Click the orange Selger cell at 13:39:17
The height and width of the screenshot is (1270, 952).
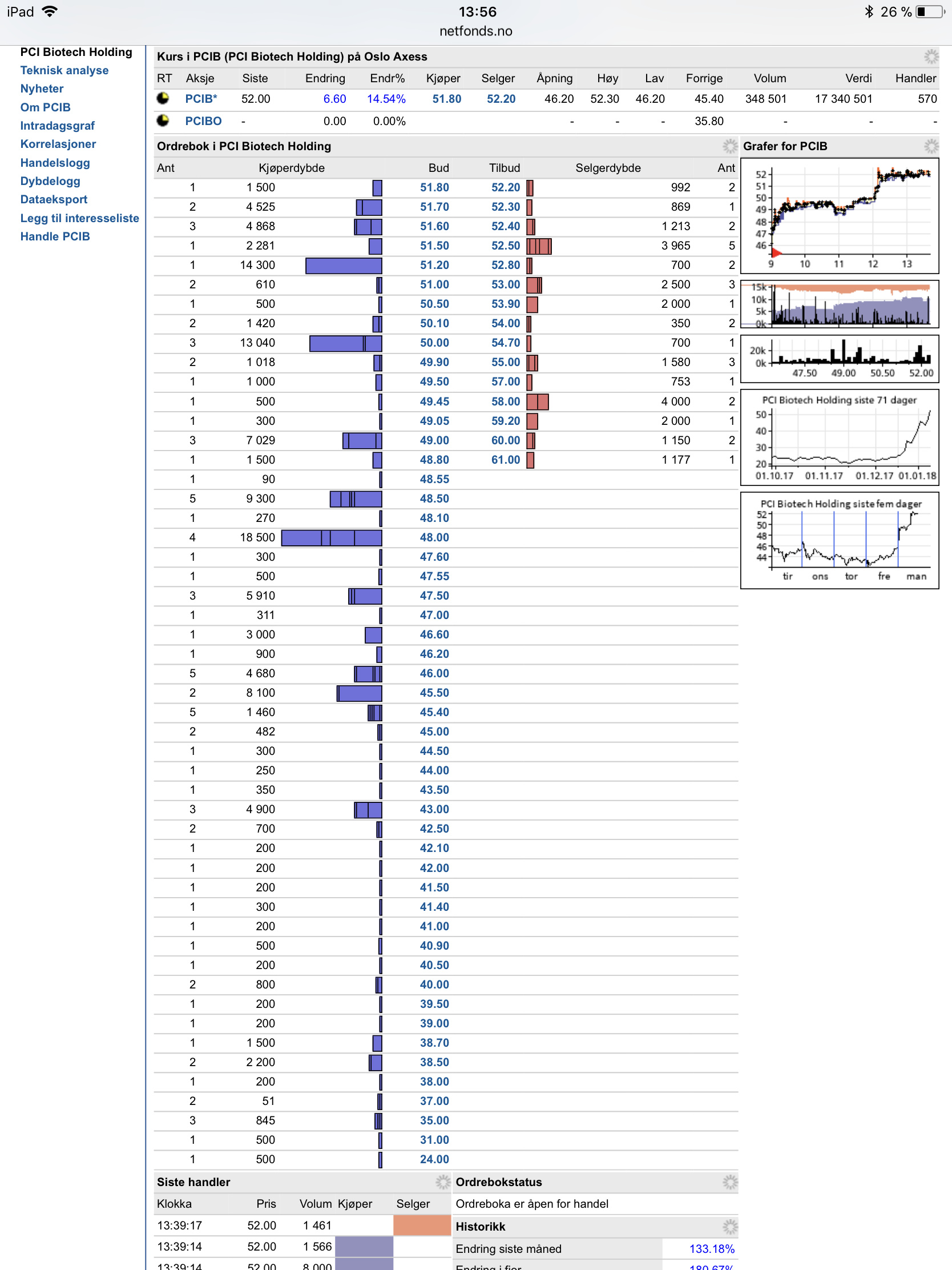[x=422, y=1225]
